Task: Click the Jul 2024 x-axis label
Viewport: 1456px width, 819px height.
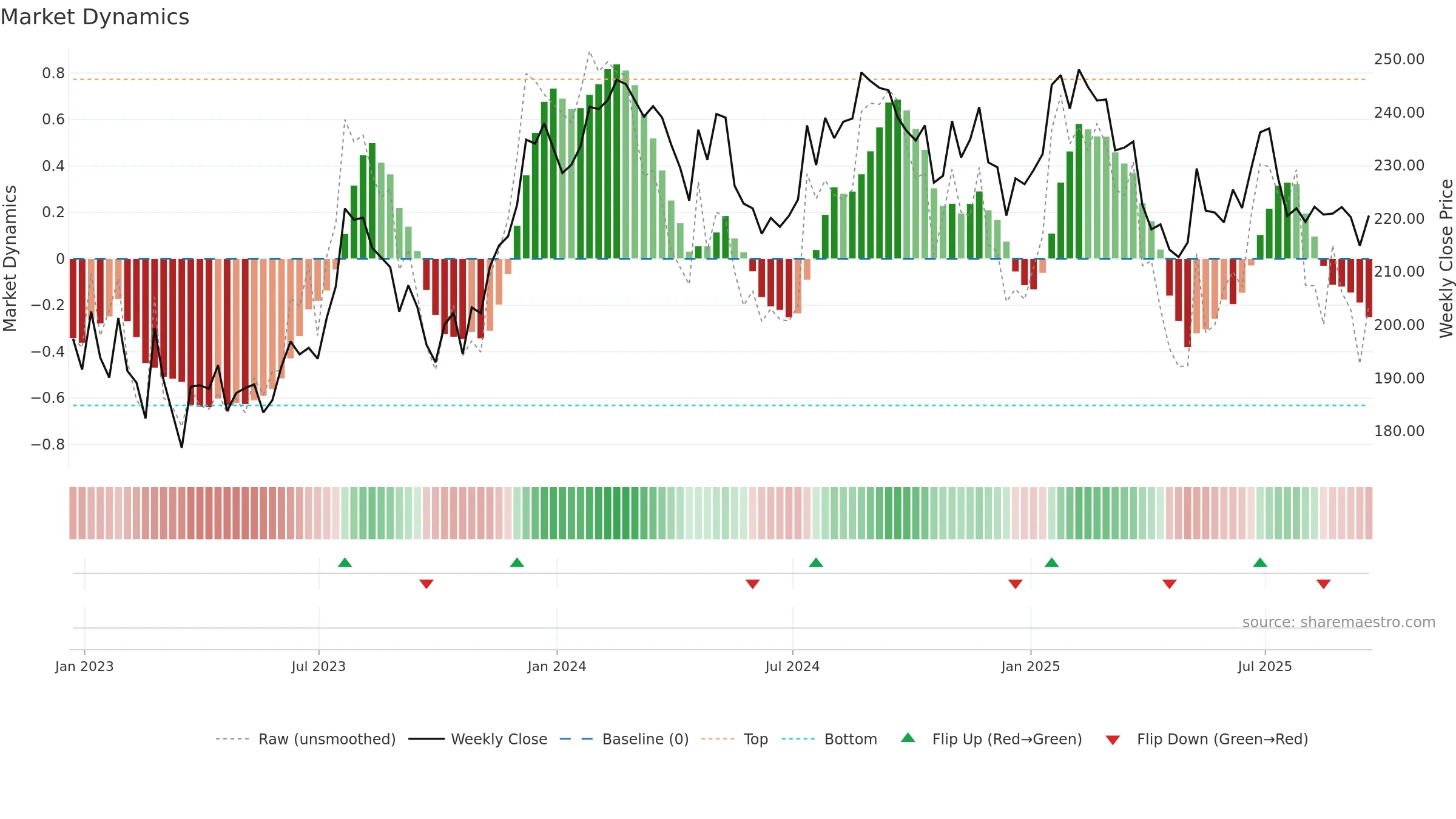Action: click(x=792, y=666)
